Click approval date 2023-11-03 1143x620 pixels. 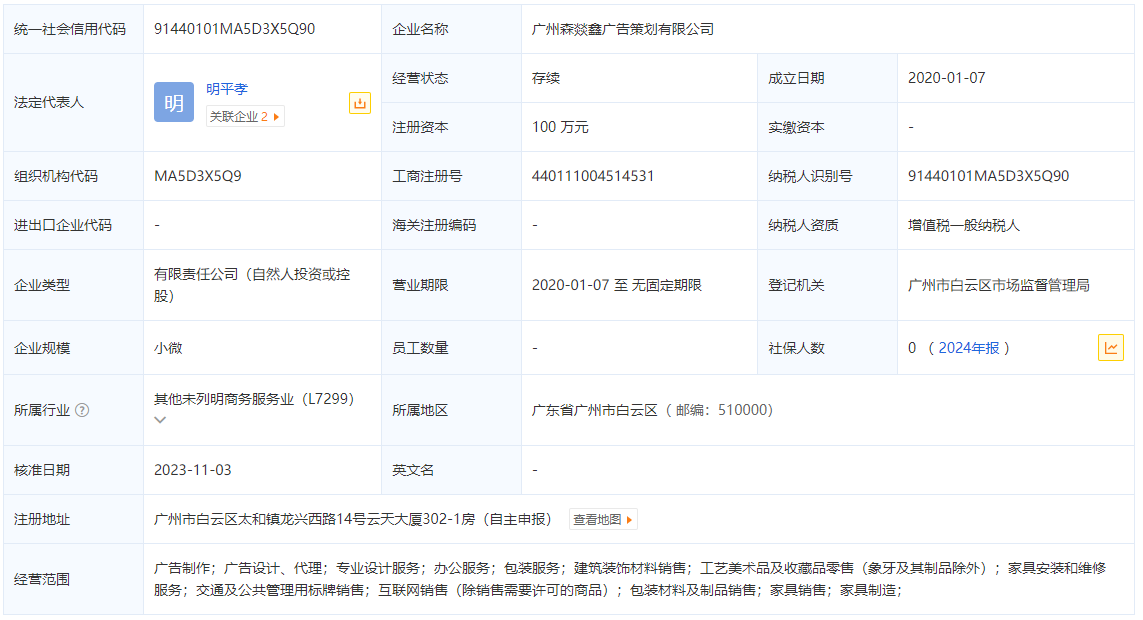(192, 470)
